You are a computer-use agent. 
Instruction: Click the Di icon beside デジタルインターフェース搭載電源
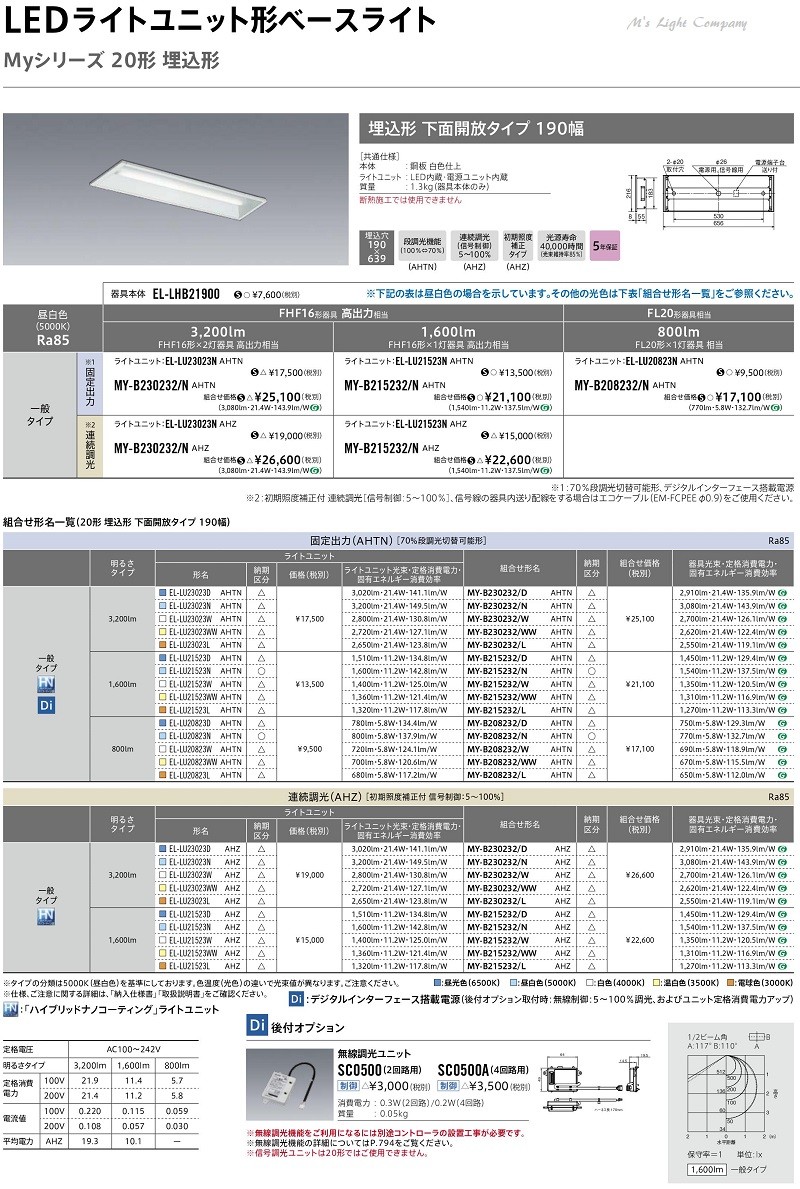296,999
